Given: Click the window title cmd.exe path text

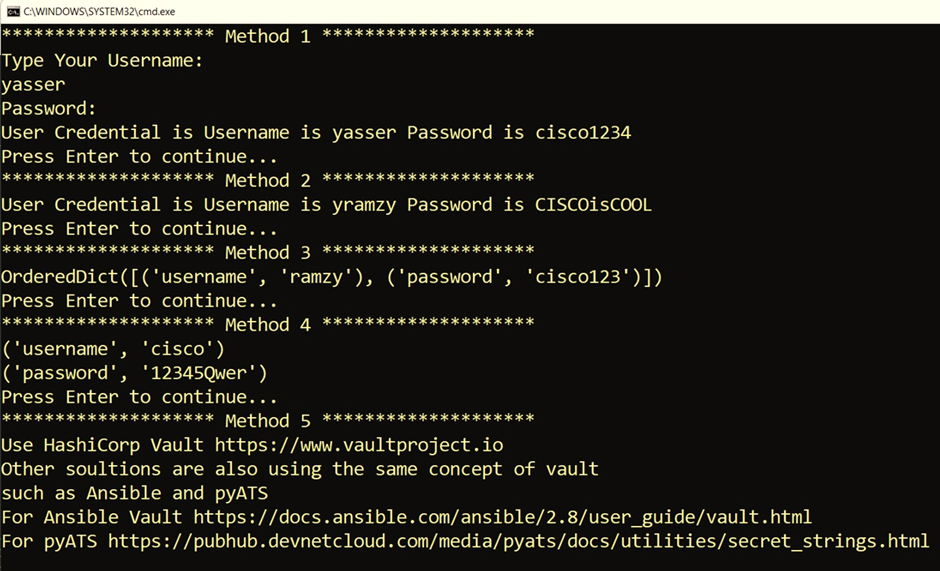Looking at the screenshot, I should (100, 11).
